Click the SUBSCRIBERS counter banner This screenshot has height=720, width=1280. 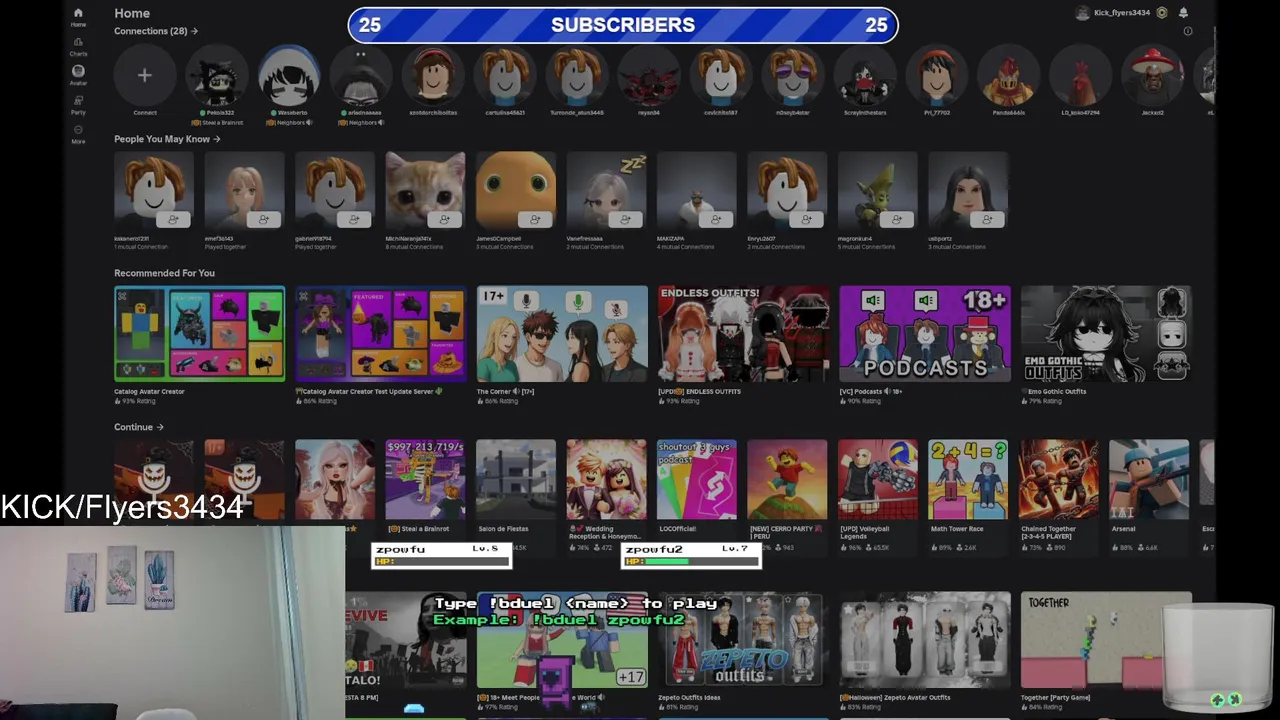[x=623, y=25]
